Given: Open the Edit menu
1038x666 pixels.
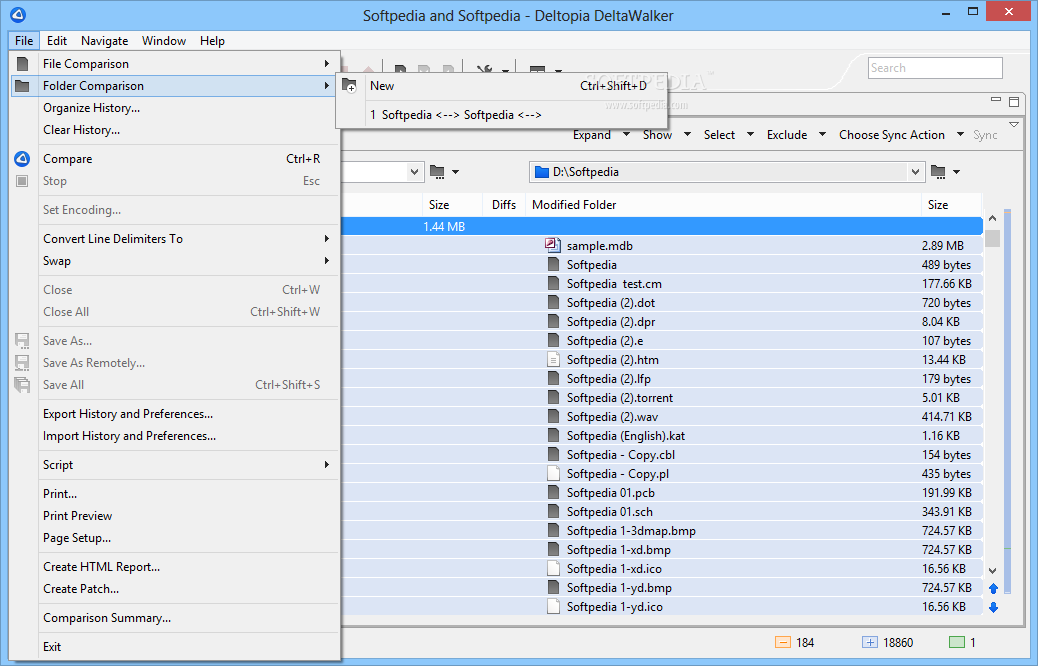Looking at the screenshot, I should tap(57, 40).
